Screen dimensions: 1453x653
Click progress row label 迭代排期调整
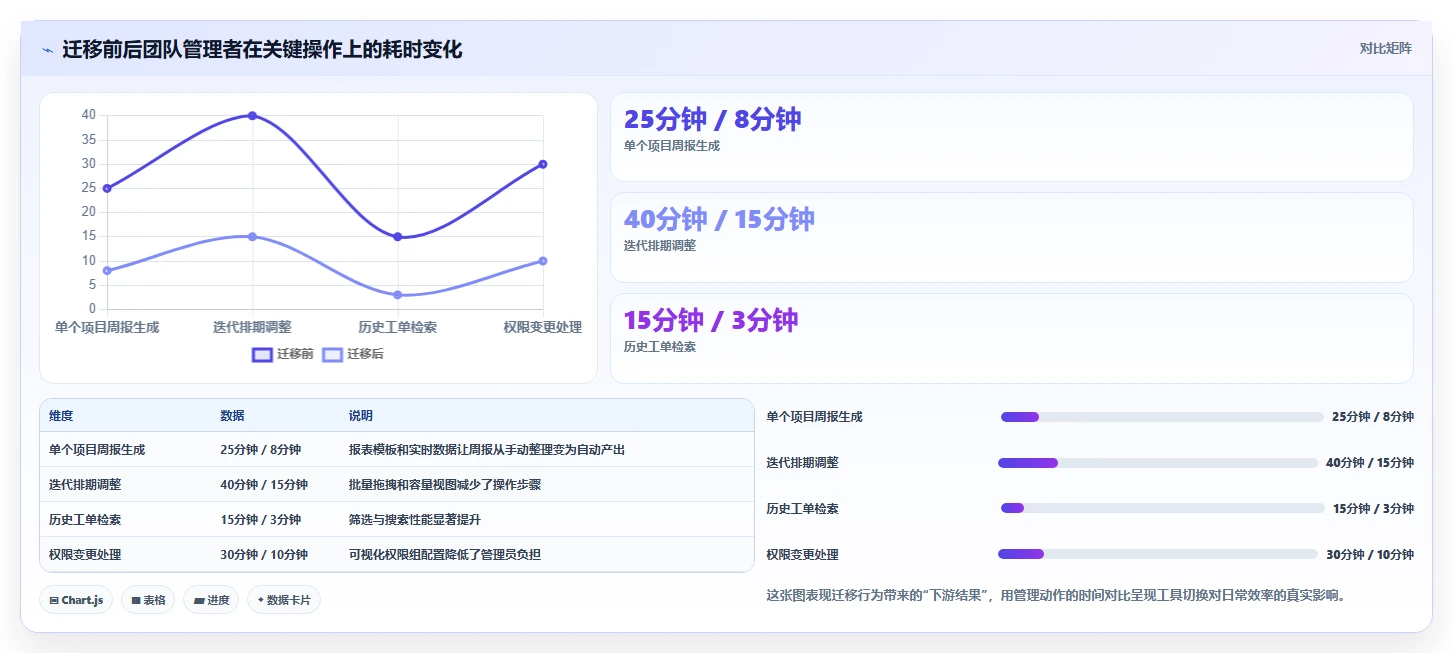coord(803,463)
